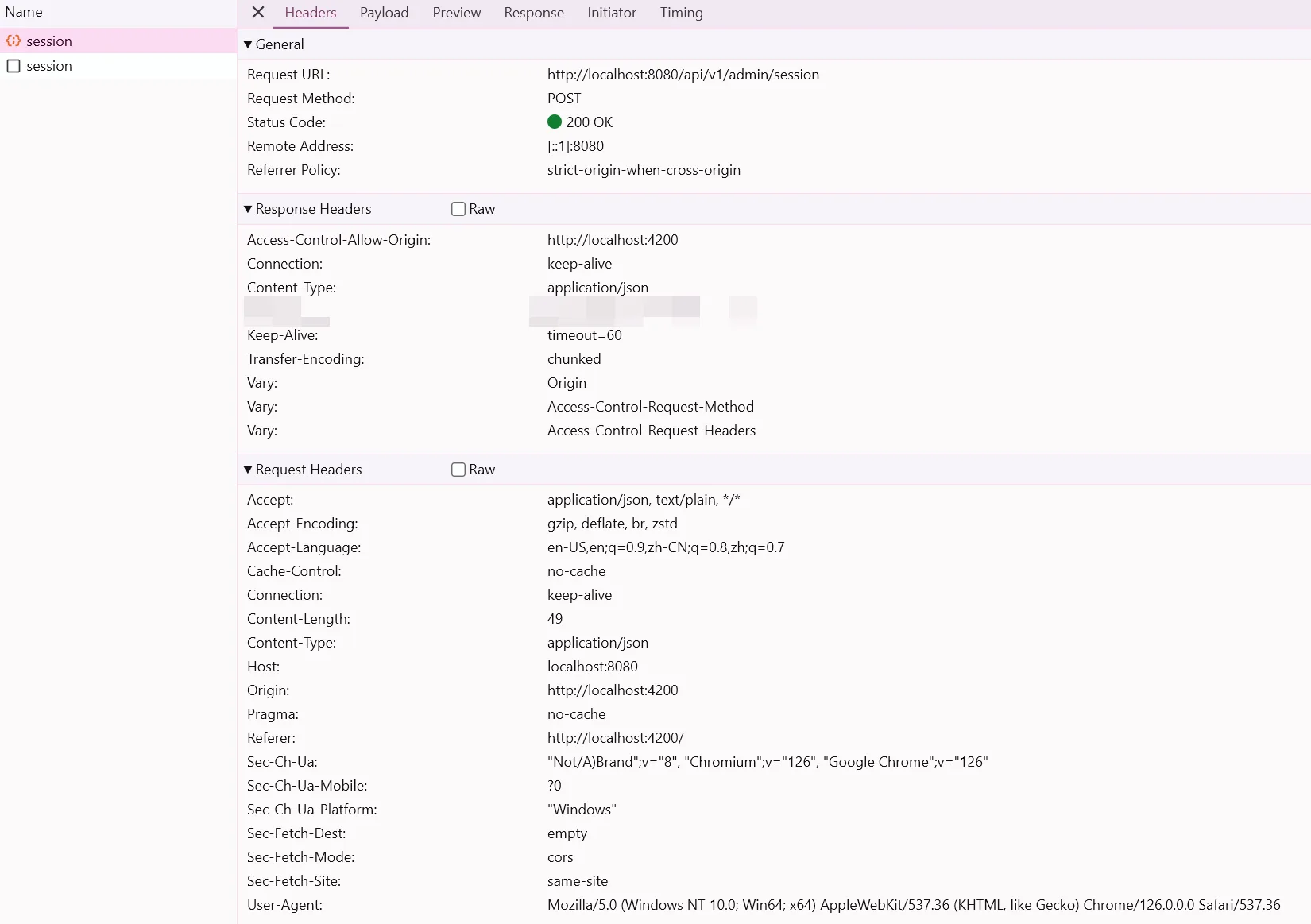Click the Accept-Encoding value gzip, deflate, br, zstd
The image size is (1311, 924).
click(613, 524)
